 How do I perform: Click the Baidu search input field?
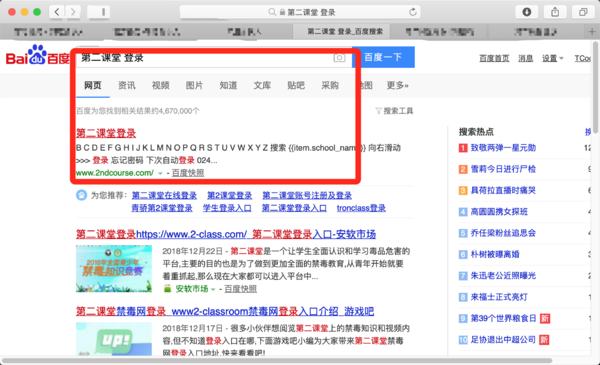[214, 58]
